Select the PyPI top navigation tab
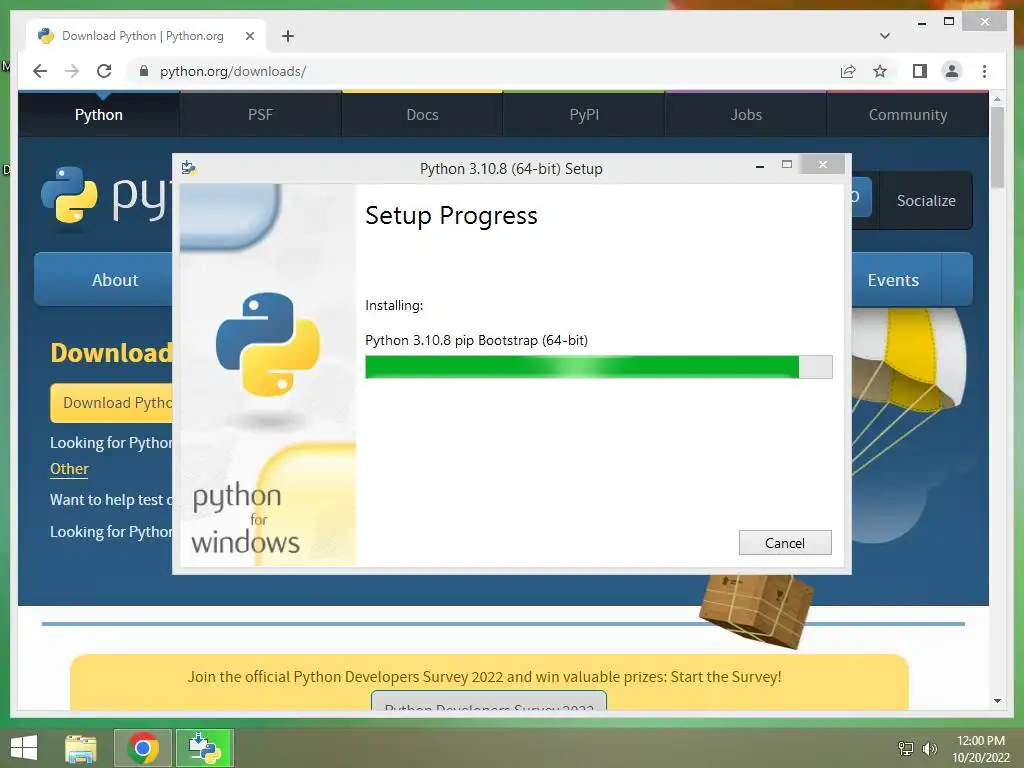 584,115
